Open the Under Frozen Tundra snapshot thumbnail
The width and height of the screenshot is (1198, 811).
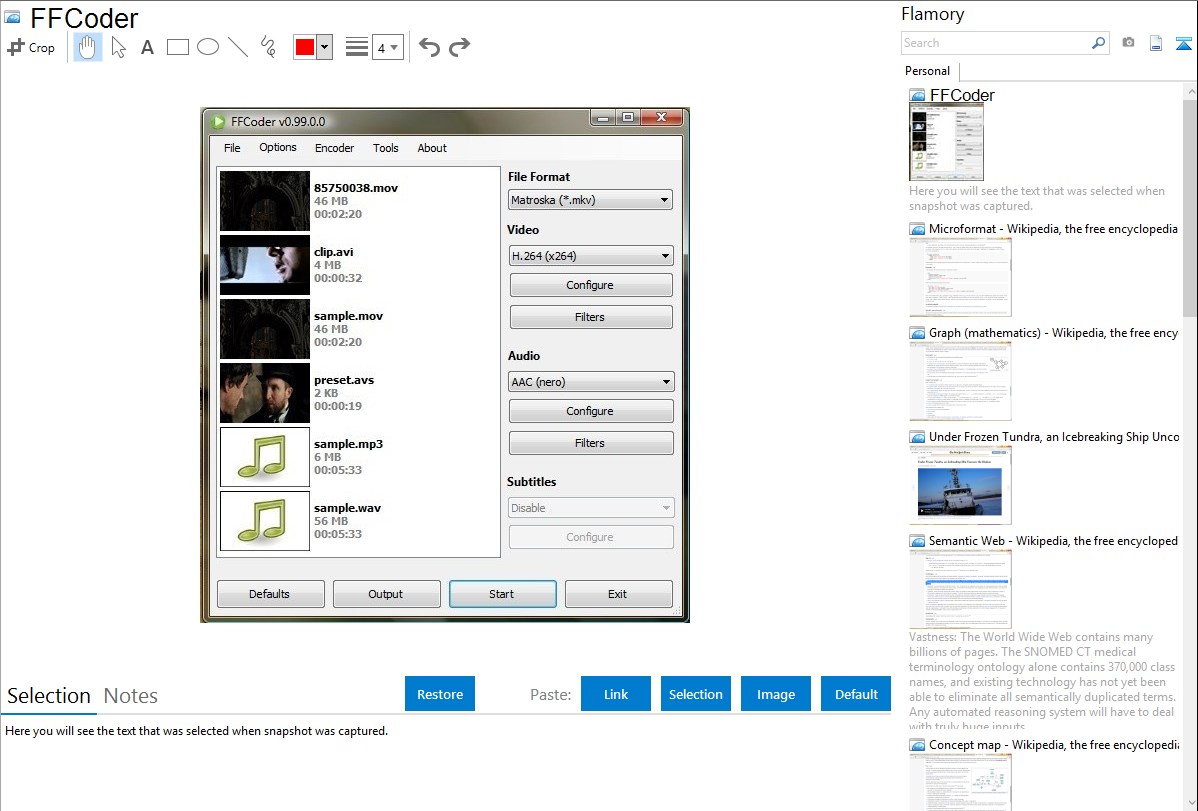[960, 485]
